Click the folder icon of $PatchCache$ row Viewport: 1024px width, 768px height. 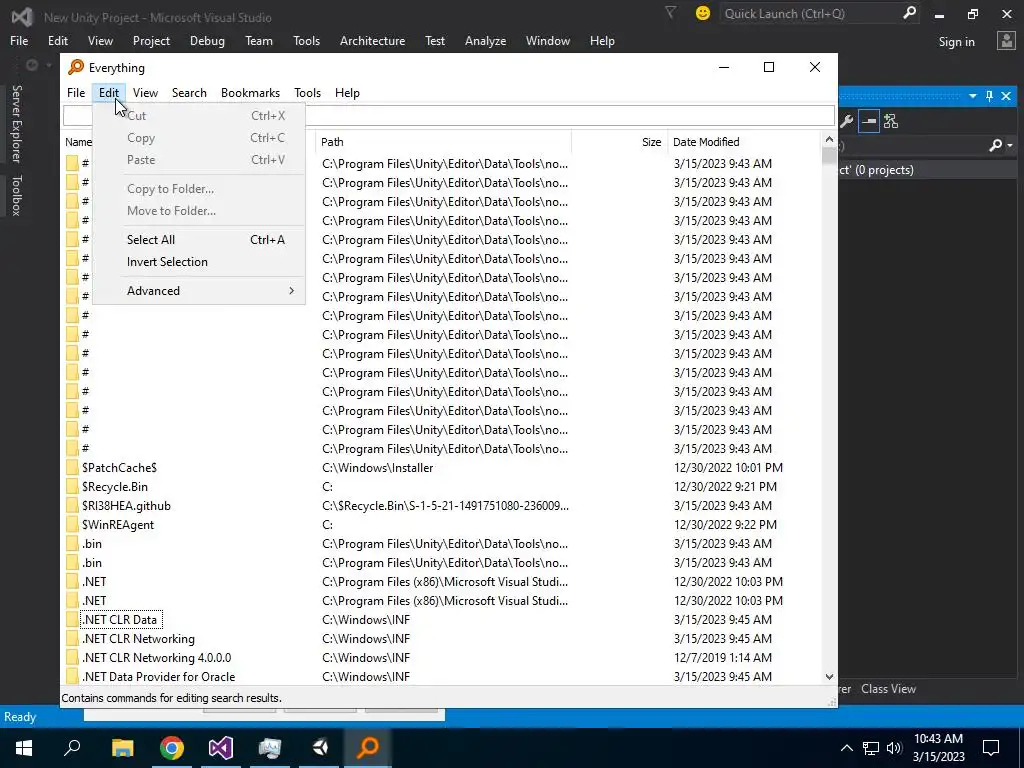tap(72, 468)
